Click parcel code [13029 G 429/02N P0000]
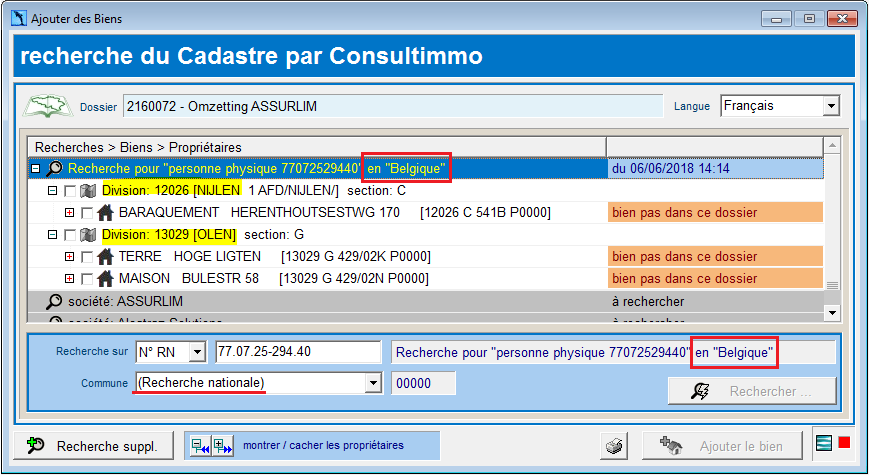The height and width of the screenshot is (475, 869). [x=354, y=278]
